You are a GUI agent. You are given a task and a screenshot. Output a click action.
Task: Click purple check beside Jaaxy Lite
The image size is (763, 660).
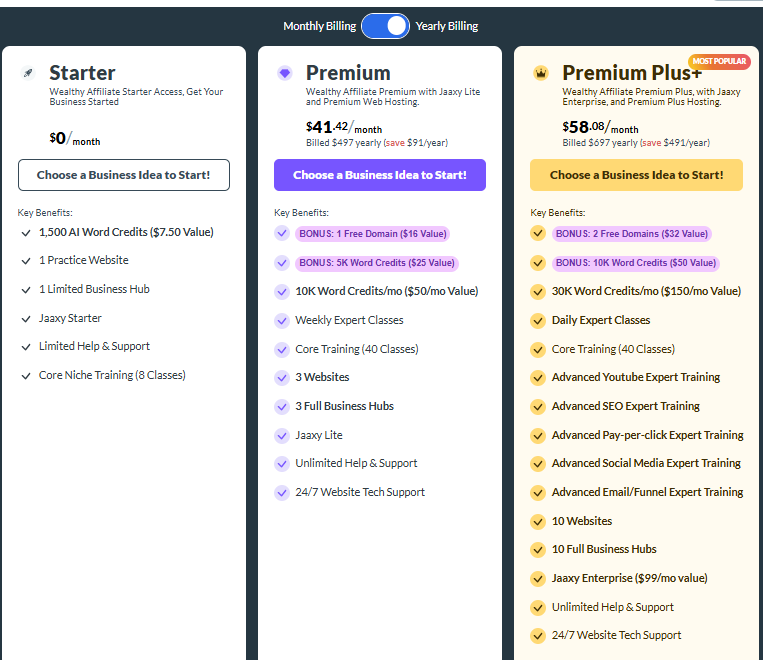(x=282, y=435)
